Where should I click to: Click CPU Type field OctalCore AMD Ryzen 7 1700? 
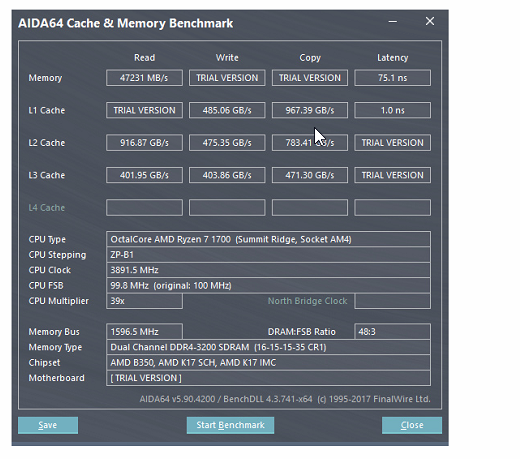pyautogui.click(x=268, y=239)
